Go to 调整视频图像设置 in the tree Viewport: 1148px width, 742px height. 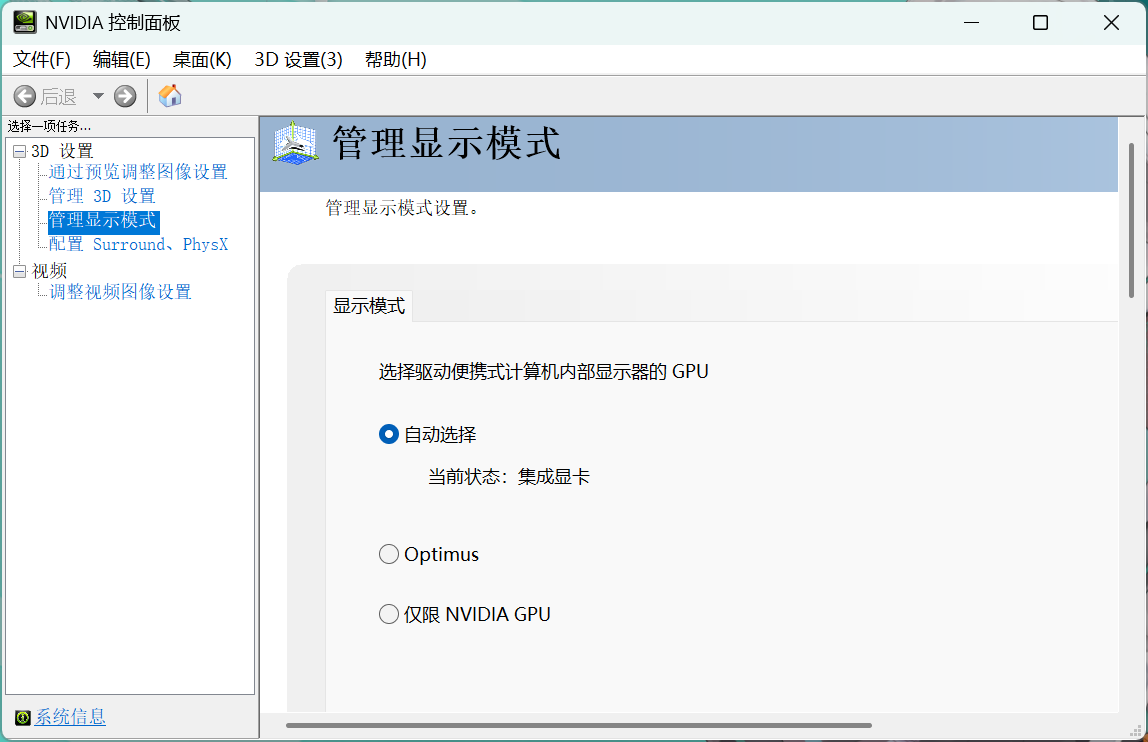pos(120,292)
